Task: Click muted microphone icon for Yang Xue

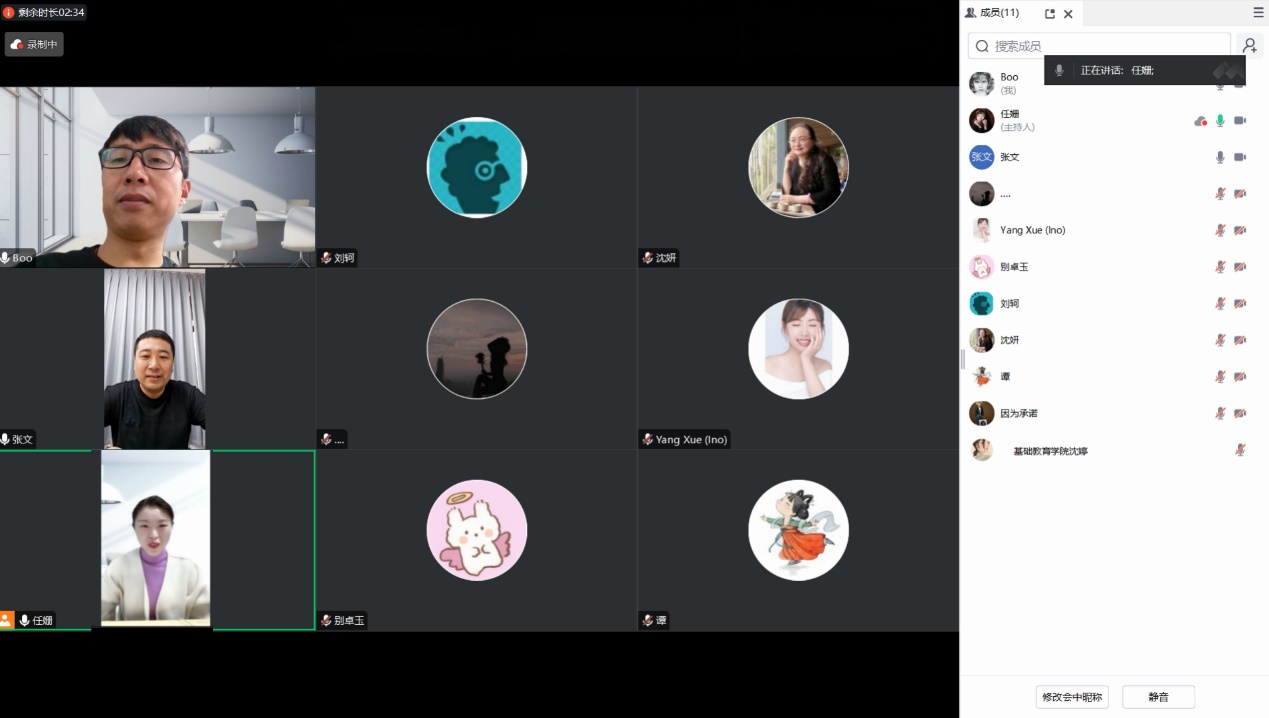Action: point(1220,230)
